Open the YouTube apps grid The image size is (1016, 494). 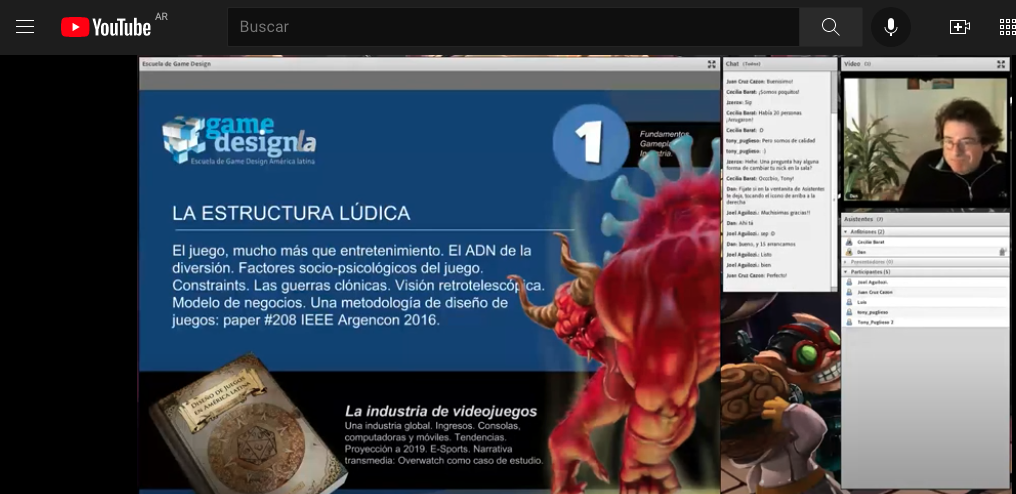1006,27
